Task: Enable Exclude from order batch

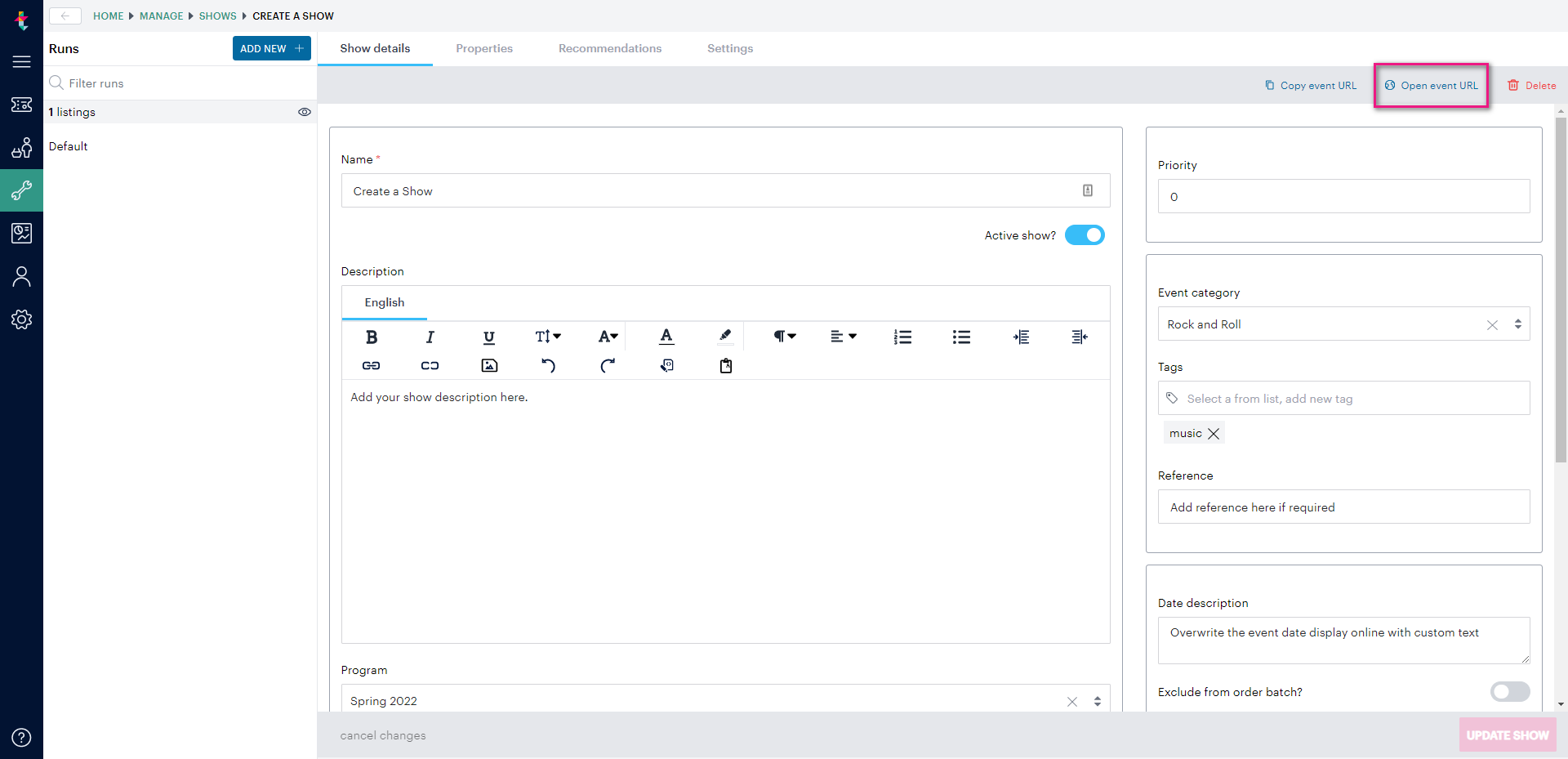Action: 1509,692
